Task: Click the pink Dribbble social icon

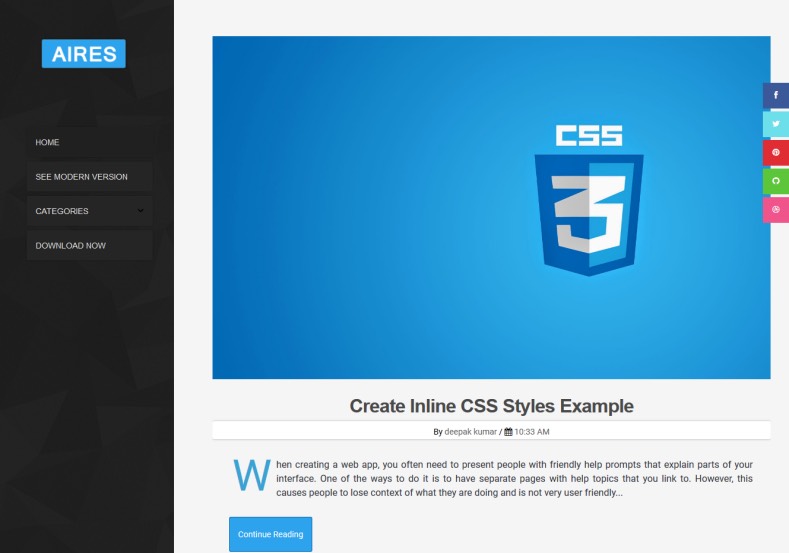Action: coord(776,209)
